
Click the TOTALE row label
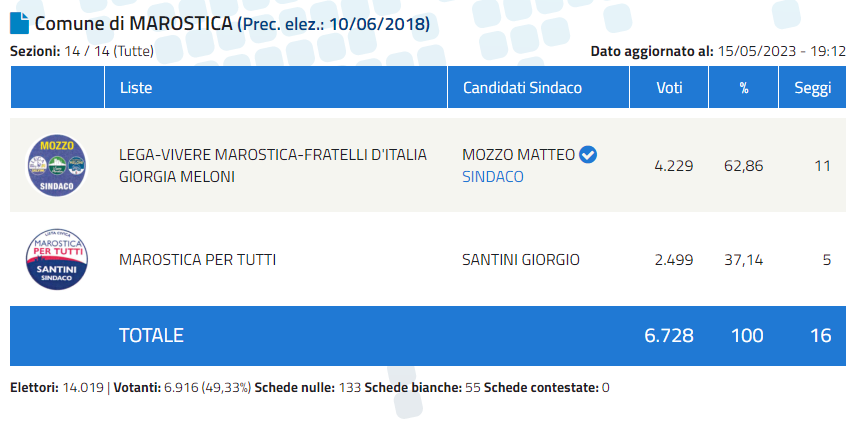[151, 336]
